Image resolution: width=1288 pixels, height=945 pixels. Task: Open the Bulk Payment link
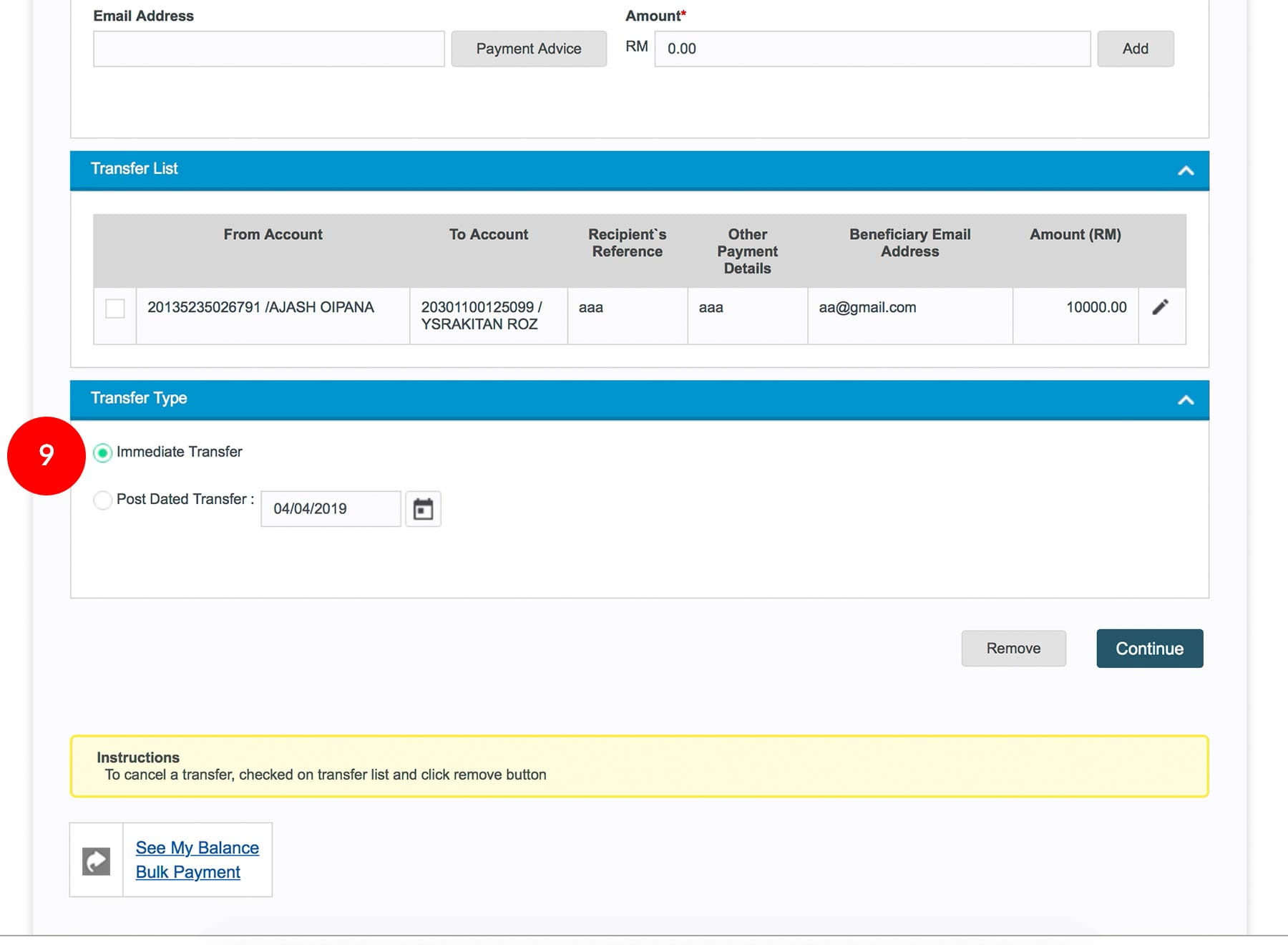(188, 872)
